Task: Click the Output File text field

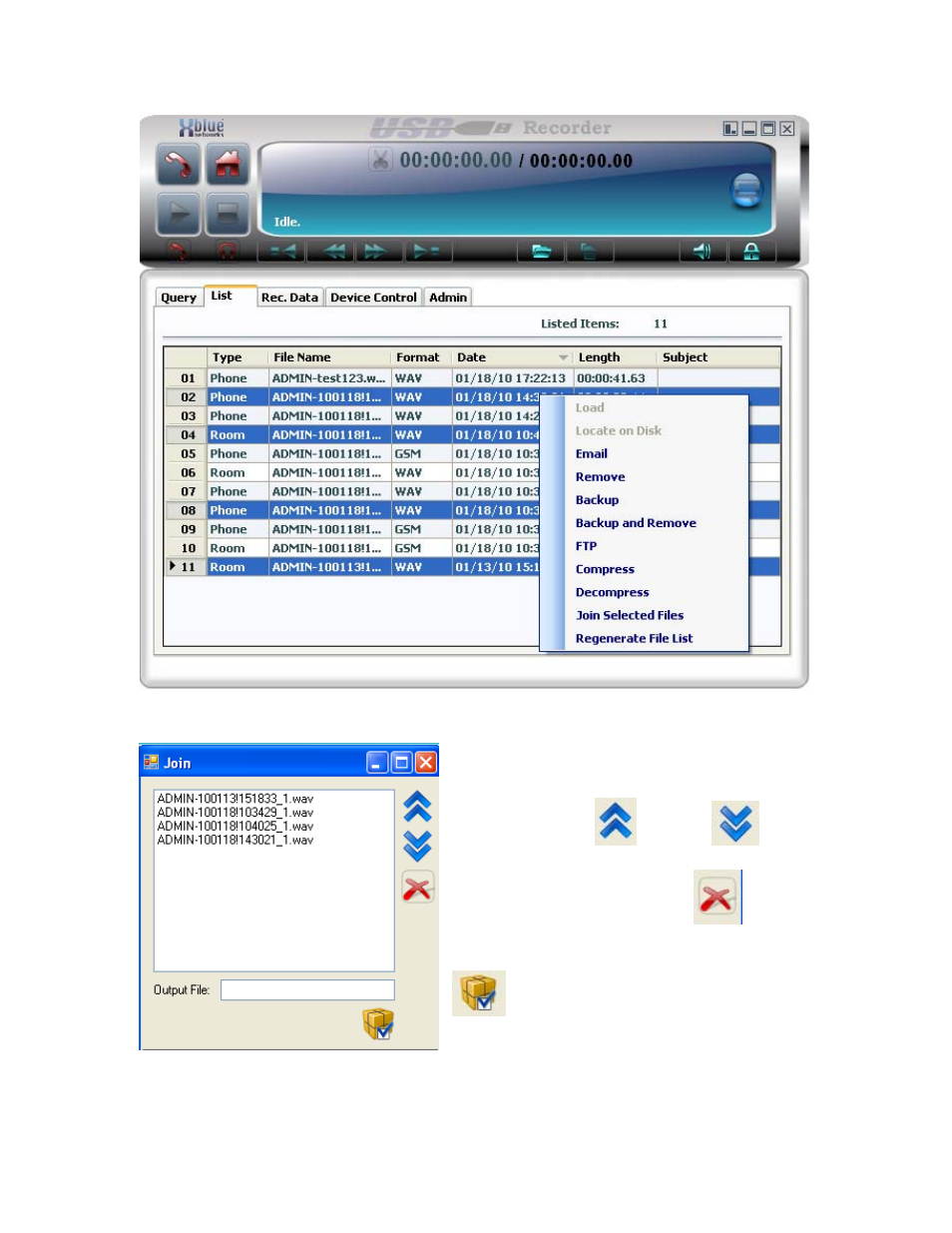Action: 307,989
